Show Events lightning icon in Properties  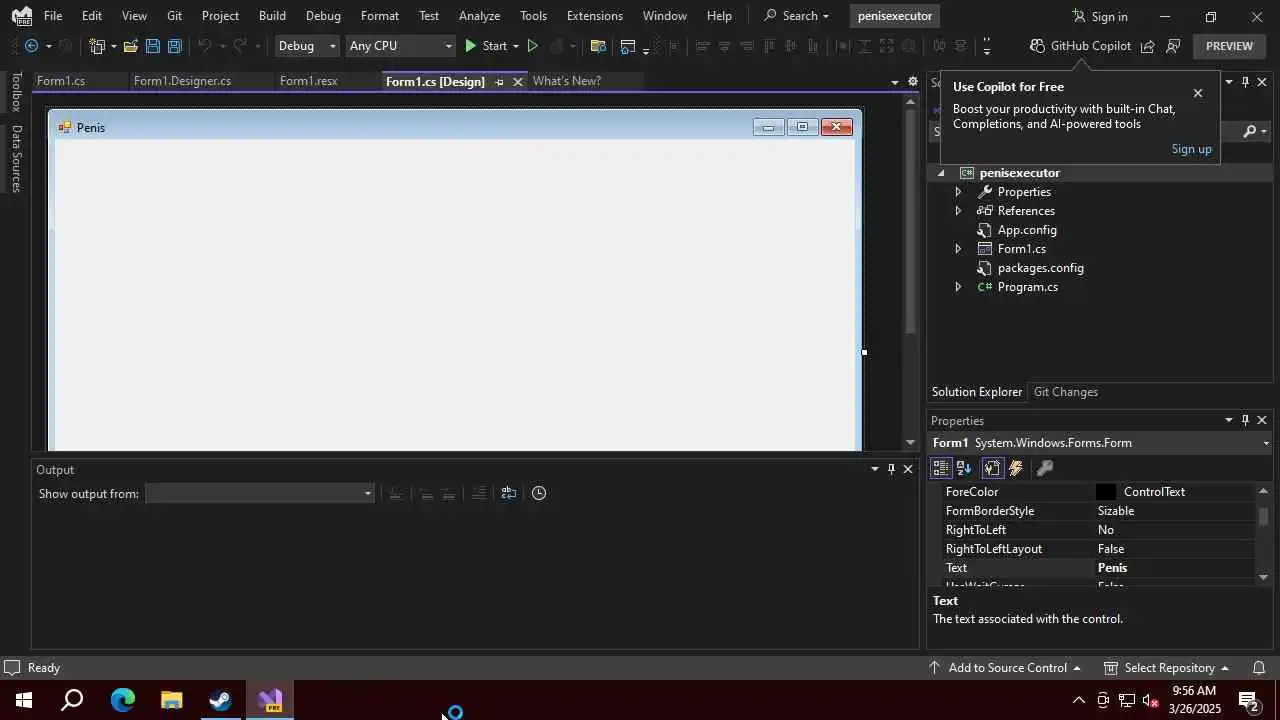coord(1016,468)
